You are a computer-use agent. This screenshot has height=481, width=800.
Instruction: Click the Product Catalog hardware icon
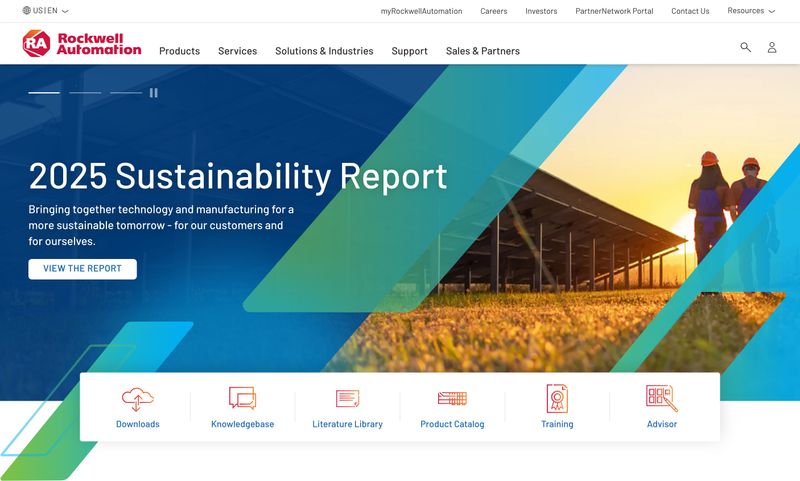tap(453, 398)
